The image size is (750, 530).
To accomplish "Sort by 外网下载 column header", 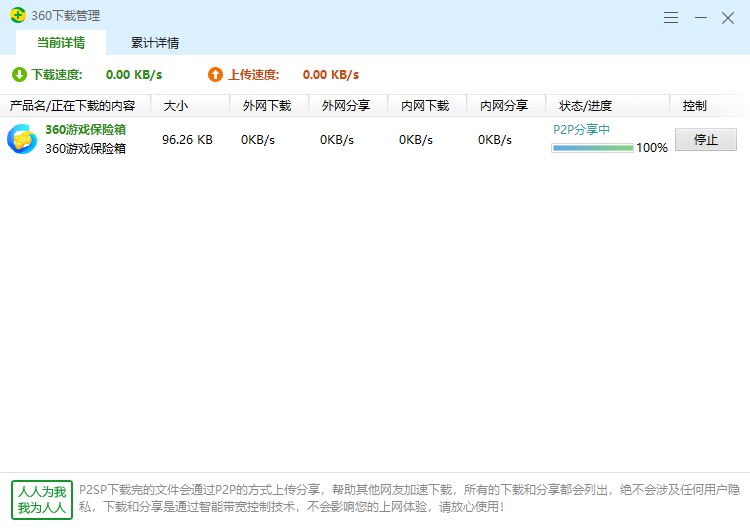I will click(x=269, y=106).
